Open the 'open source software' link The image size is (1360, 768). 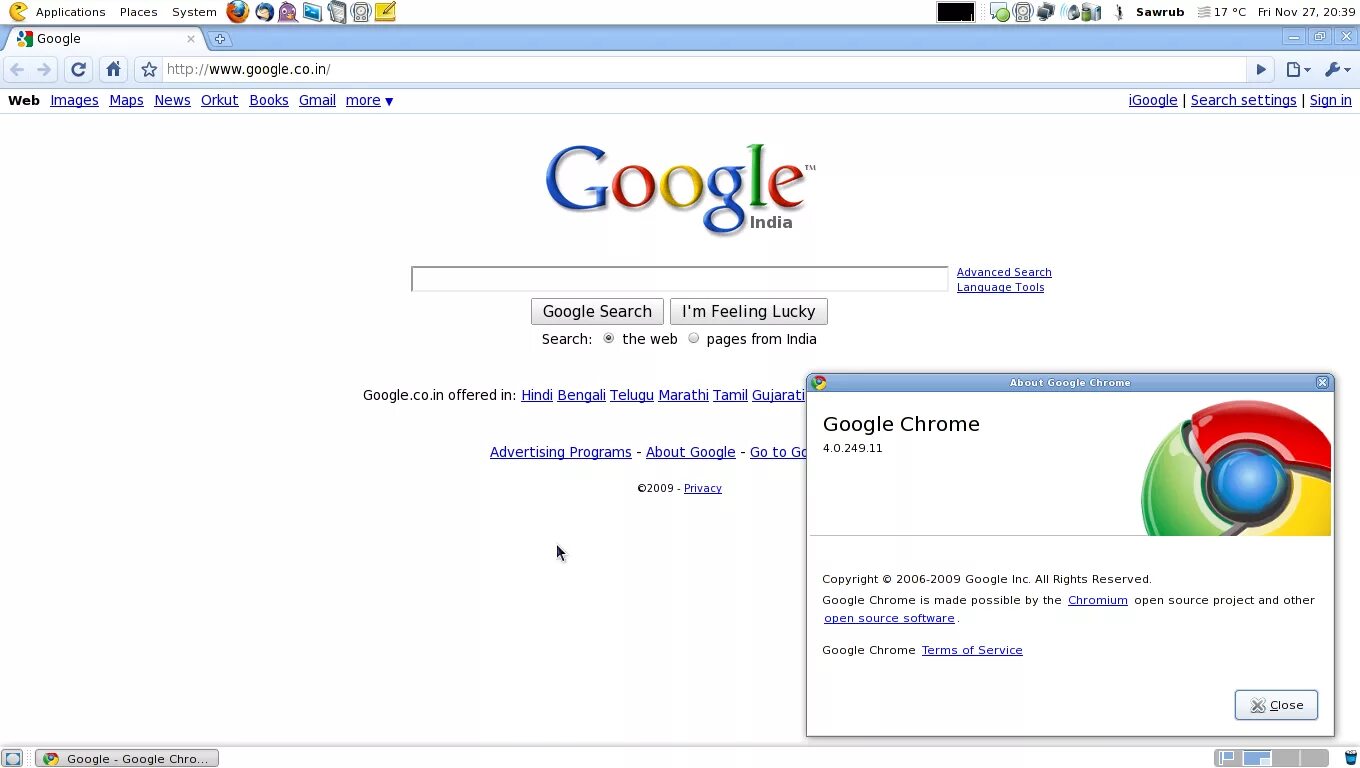click(x=889, y=618)
